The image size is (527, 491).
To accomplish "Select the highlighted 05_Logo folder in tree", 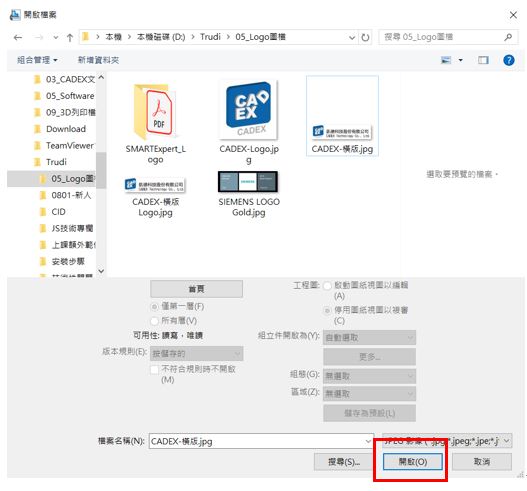I will tap(51, 179).
